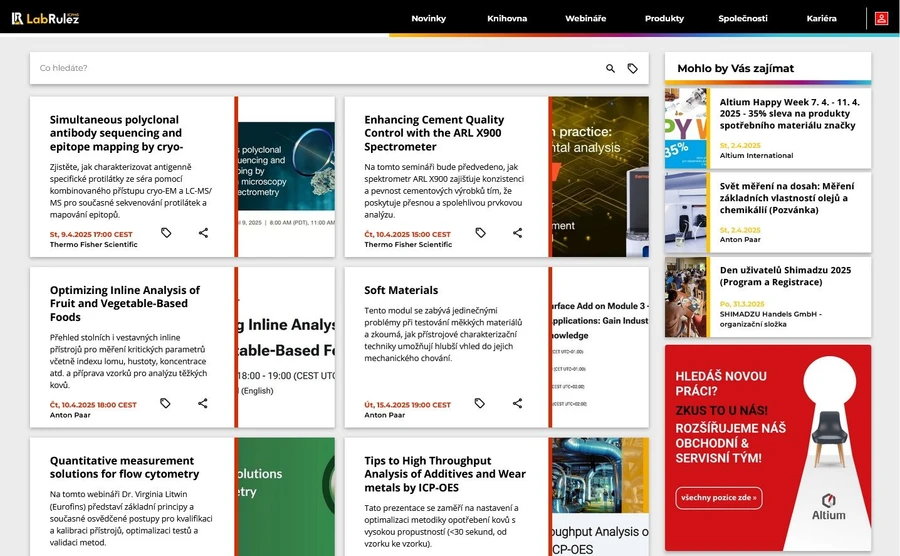
Task: Open the Kariéra page
Action: (821, 18)
